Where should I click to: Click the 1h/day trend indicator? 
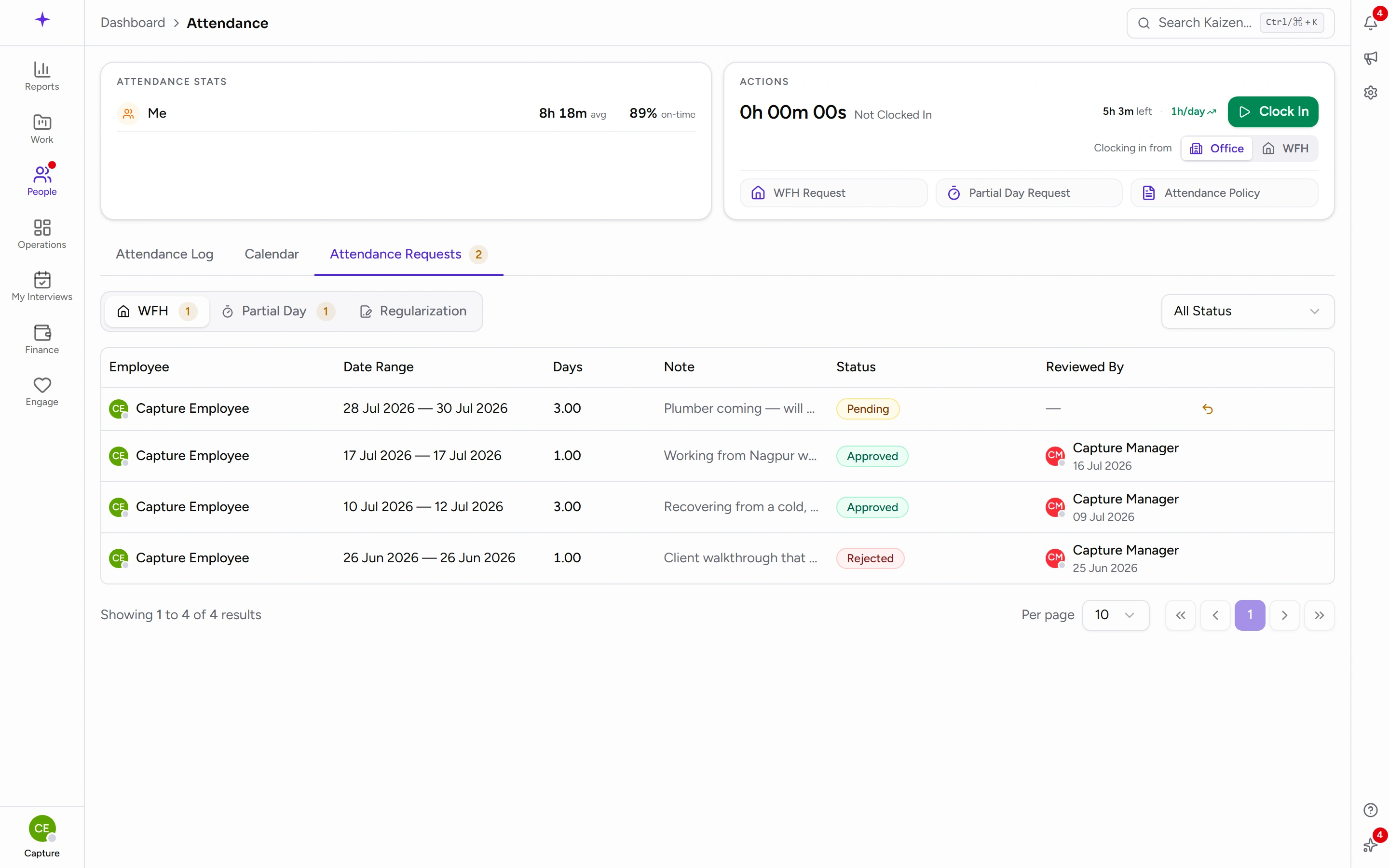[x=1193, y=111]
